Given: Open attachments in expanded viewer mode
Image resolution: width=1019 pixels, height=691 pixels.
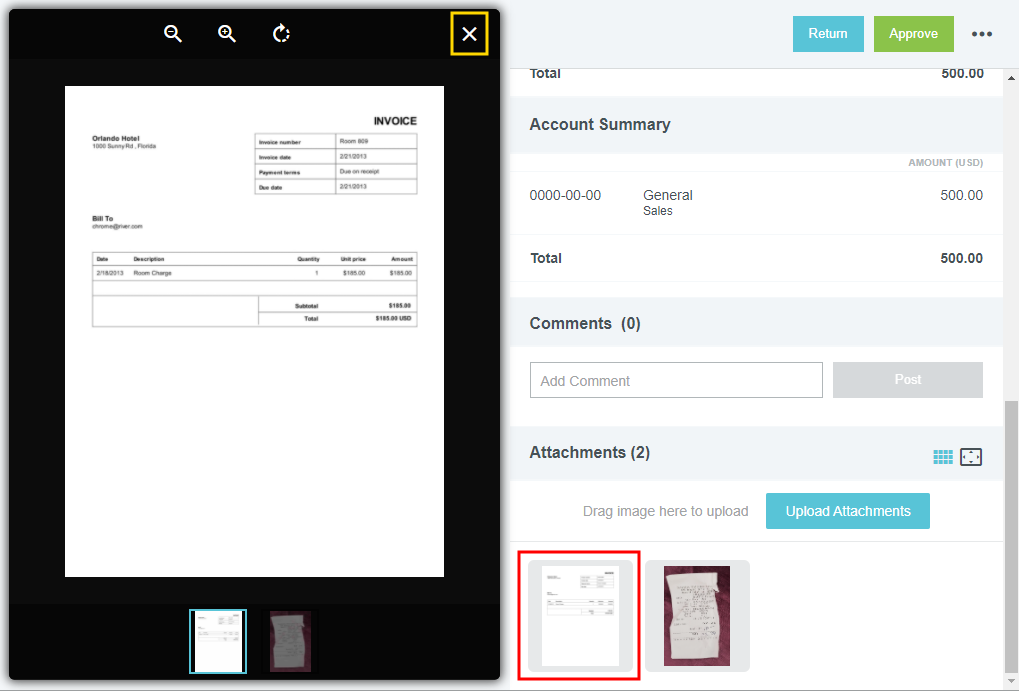Looking at the screenshot, I should tap(971, 457).
